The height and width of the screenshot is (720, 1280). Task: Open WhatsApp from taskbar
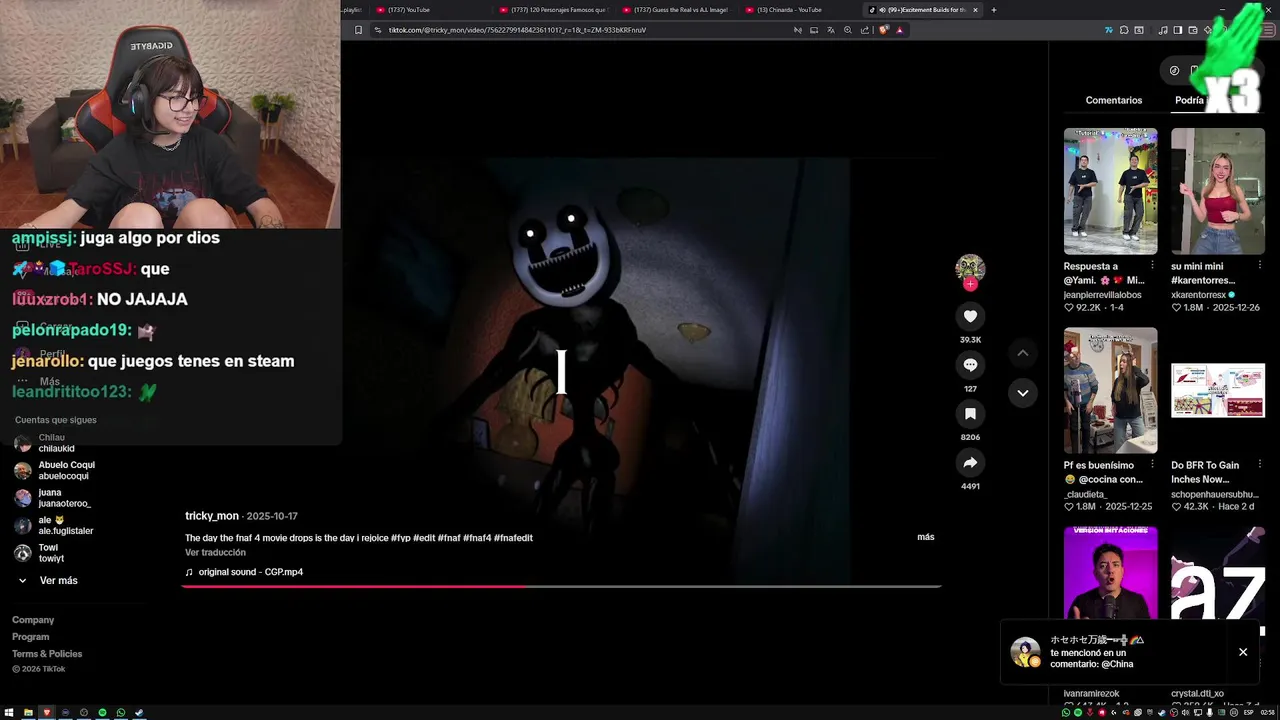121,713
